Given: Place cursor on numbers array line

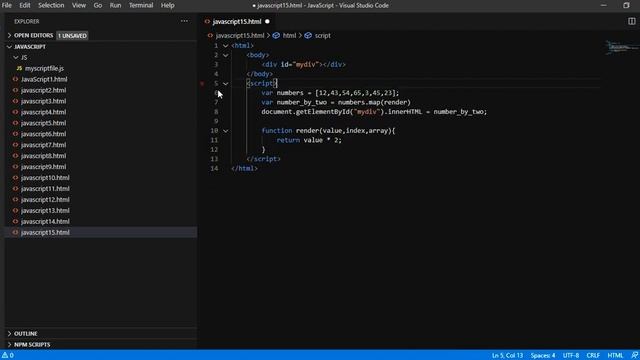Looking at the screenshot, I should (x=330, y=93).
